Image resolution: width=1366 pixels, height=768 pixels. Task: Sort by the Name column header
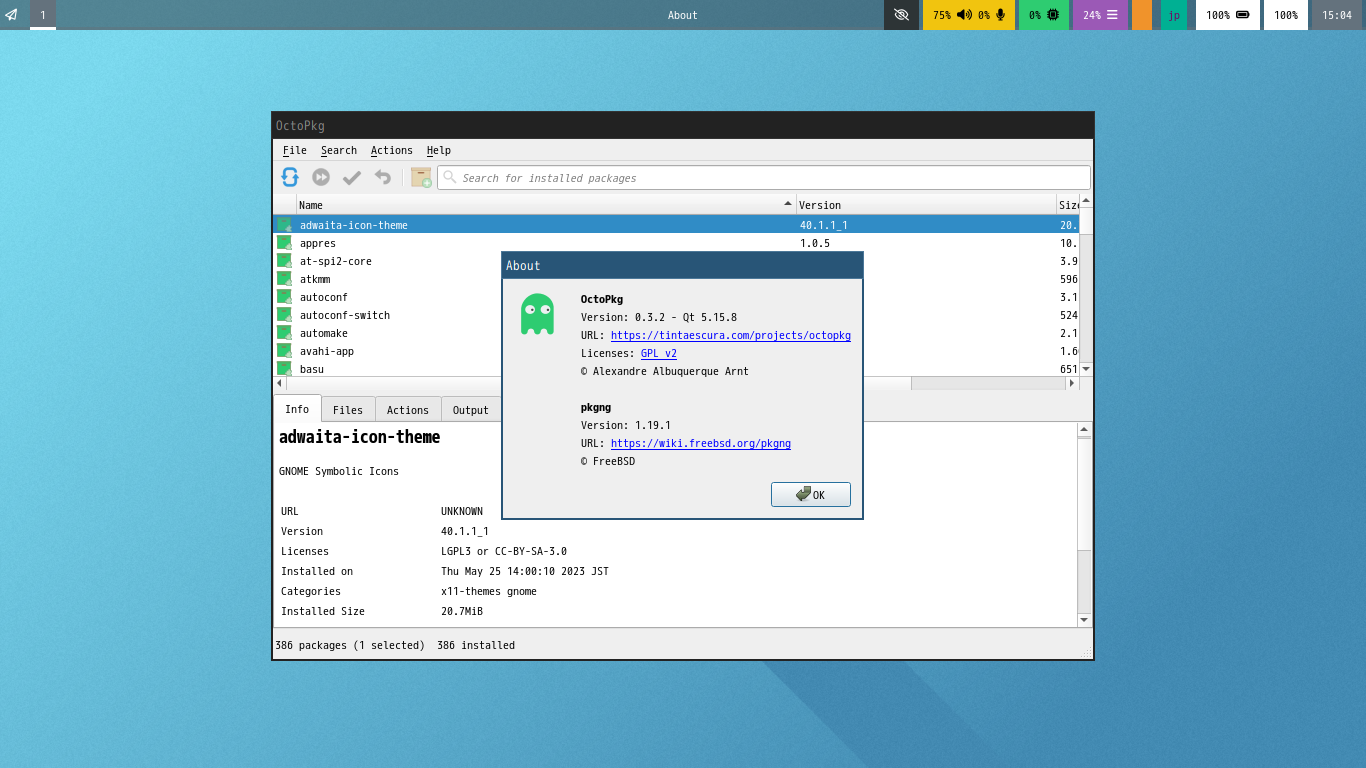(546, 205)
